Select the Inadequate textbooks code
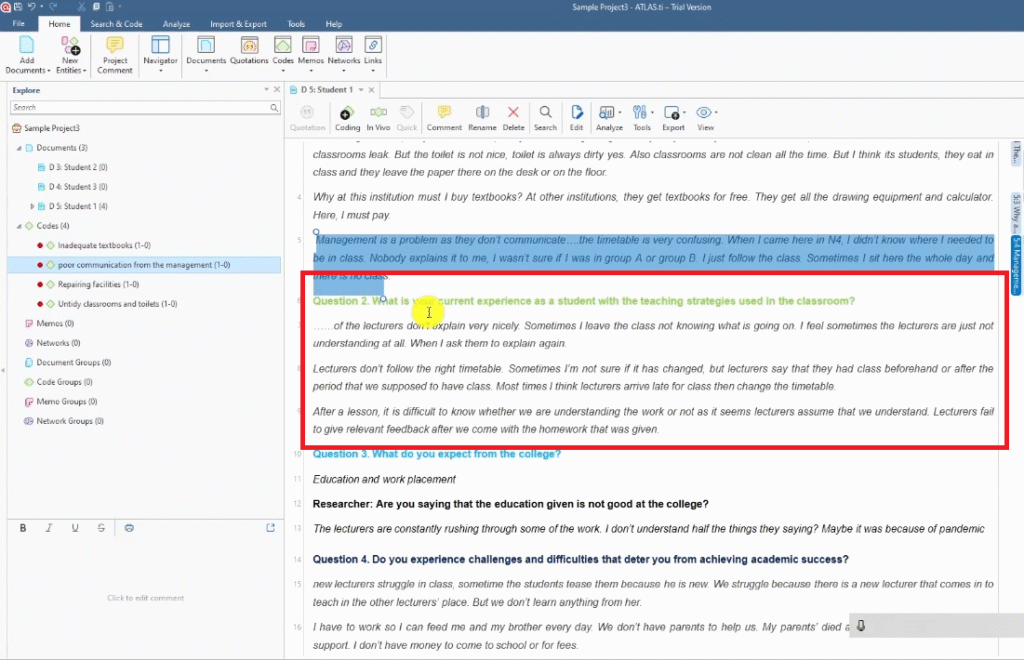 pos(104,245)
